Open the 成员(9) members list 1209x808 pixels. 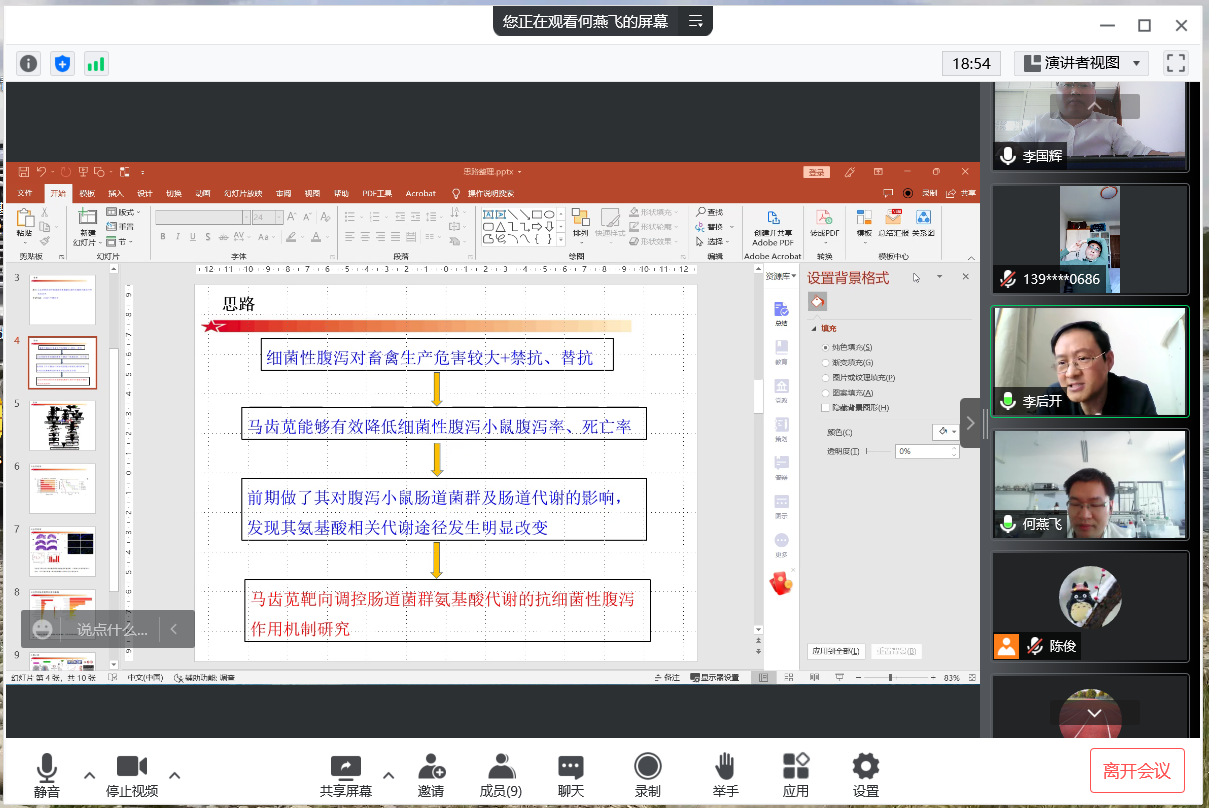[x=501, y=774]
